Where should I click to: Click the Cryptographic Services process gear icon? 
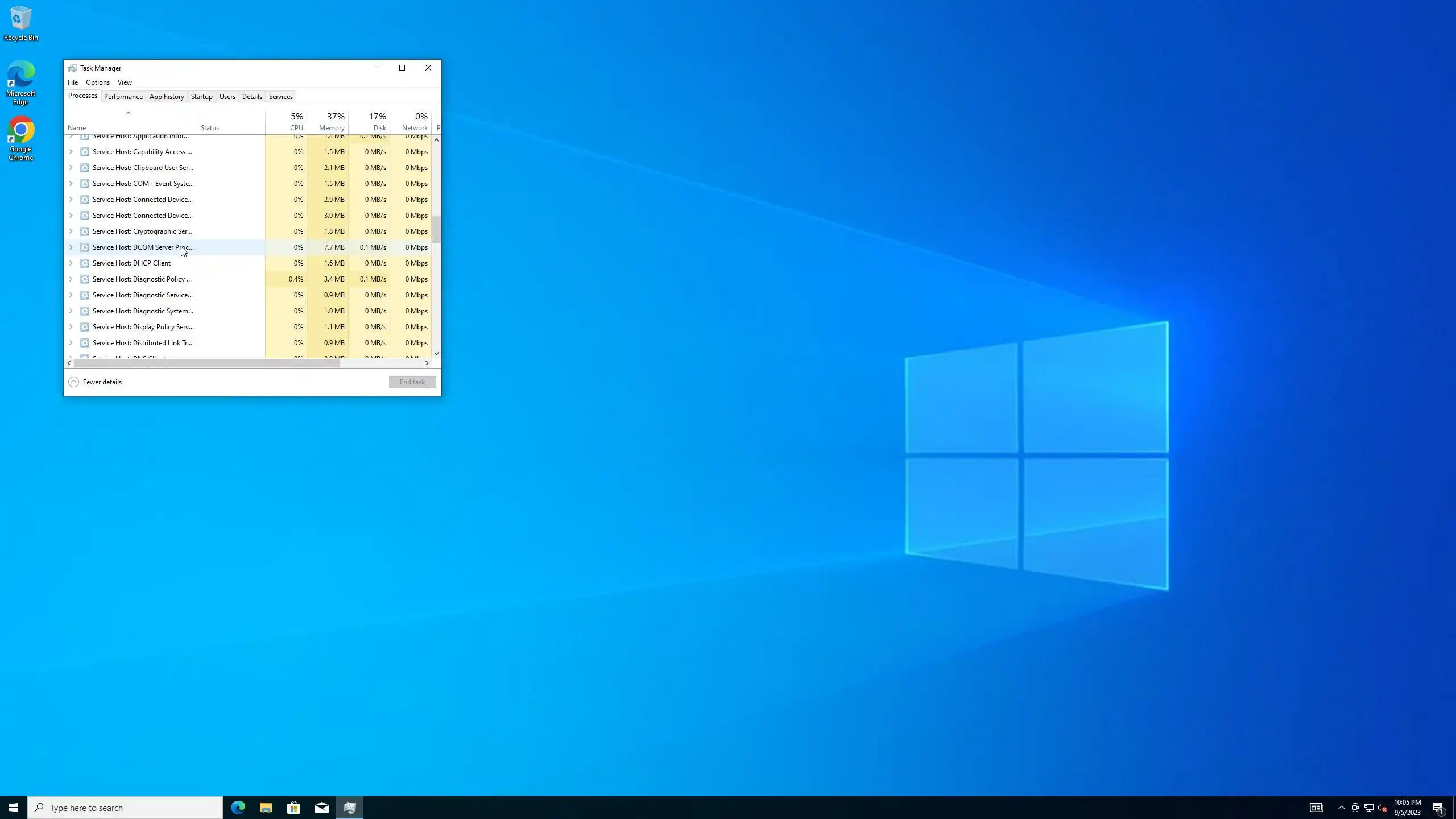(85, 231)
